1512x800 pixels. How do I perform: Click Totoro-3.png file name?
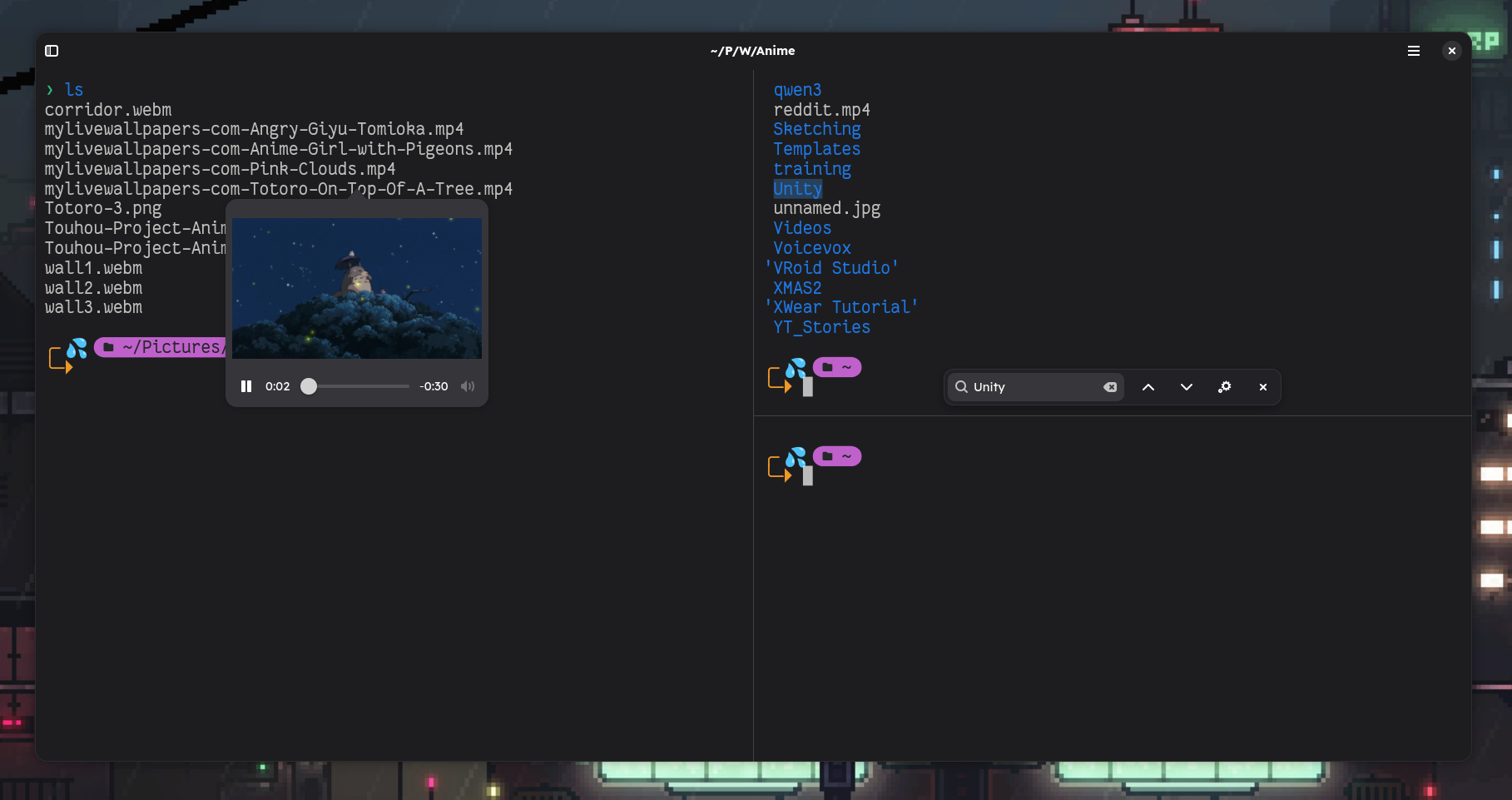[103, 209]
